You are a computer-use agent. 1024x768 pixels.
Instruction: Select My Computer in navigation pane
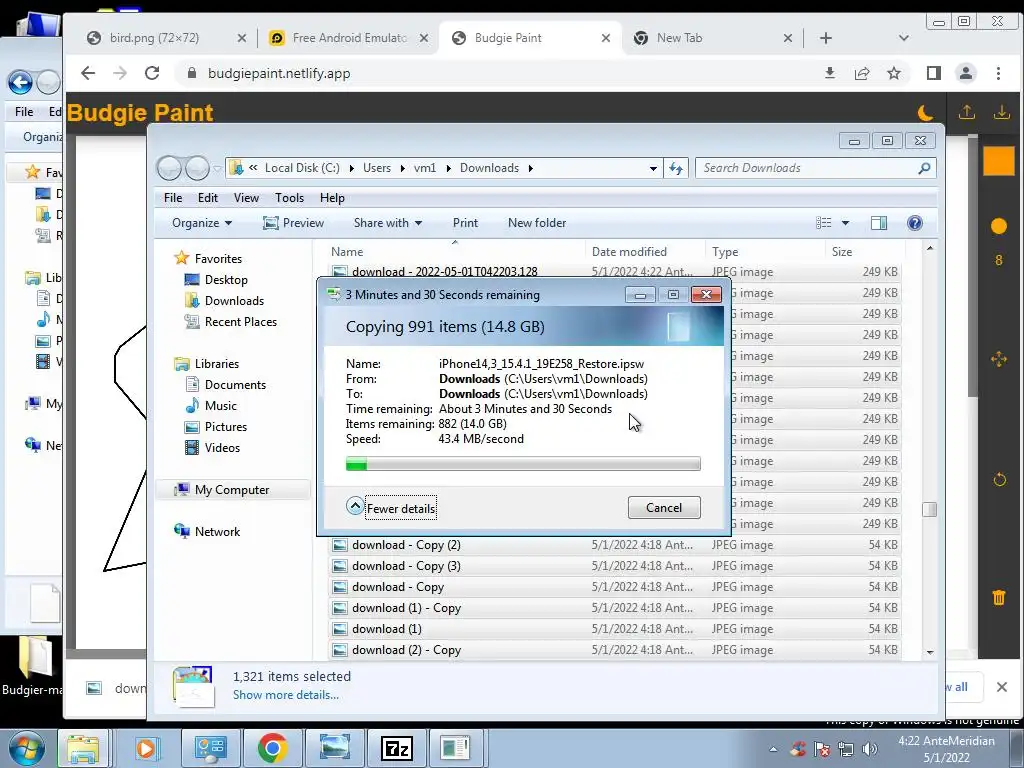pyautogui.click(x=232, y=490)
